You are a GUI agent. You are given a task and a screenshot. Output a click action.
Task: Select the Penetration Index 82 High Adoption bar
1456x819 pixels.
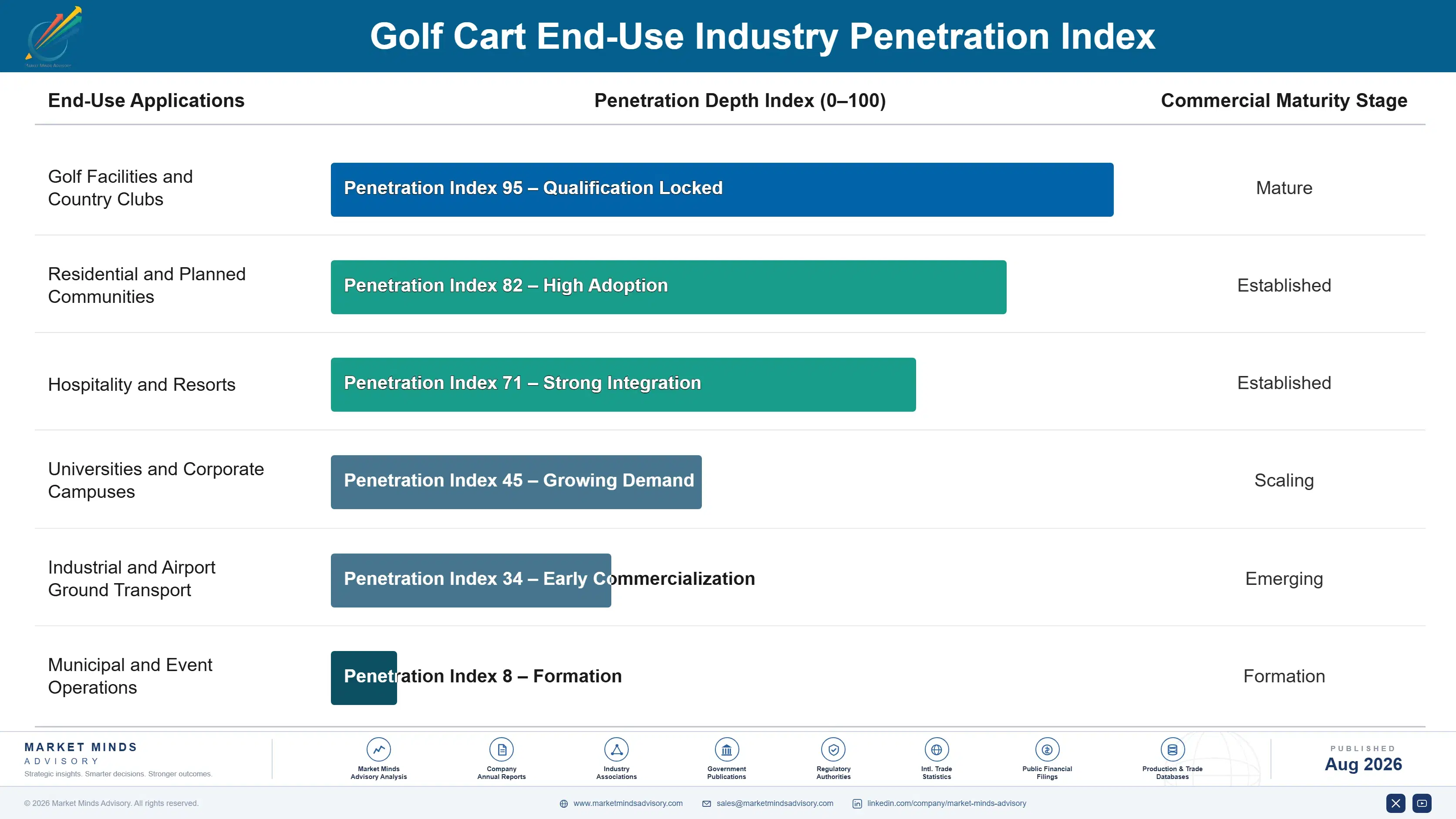point(669,287)
